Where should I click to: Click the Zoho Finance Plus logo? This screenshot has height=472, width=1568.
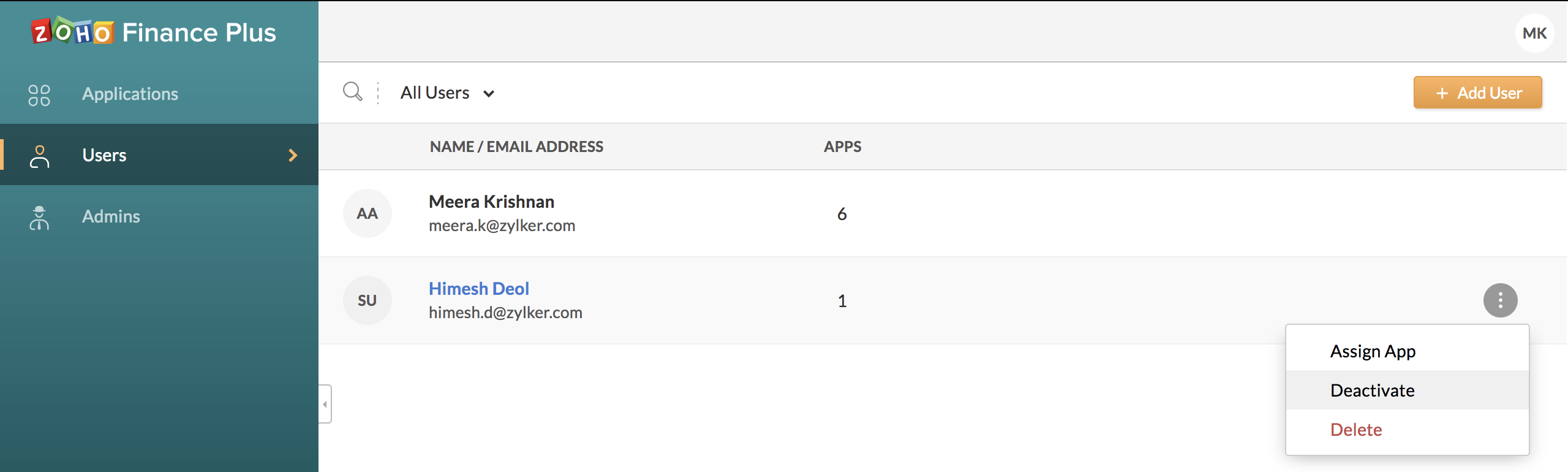(153, 32)
